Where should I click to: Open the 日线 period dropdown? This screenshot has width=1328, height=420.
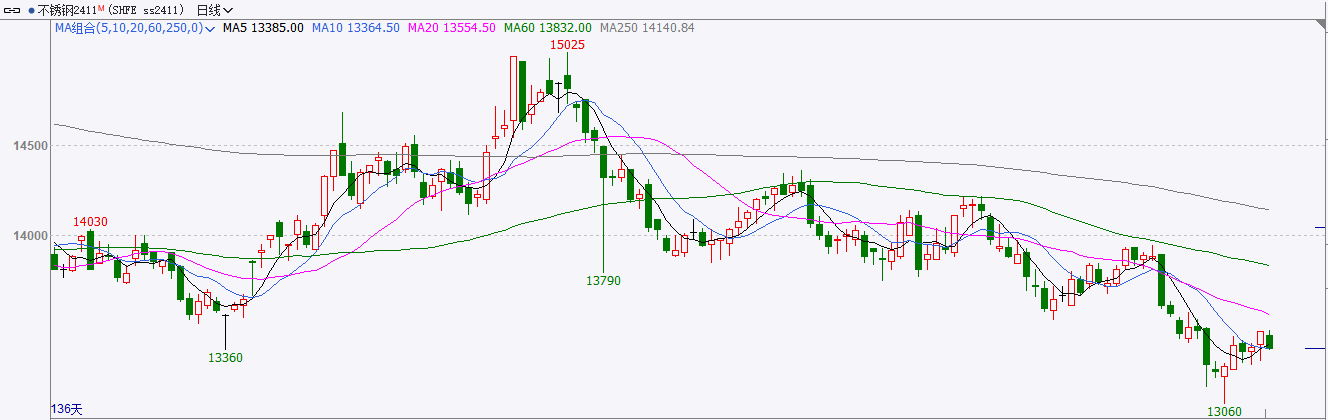tap(214, 10)
